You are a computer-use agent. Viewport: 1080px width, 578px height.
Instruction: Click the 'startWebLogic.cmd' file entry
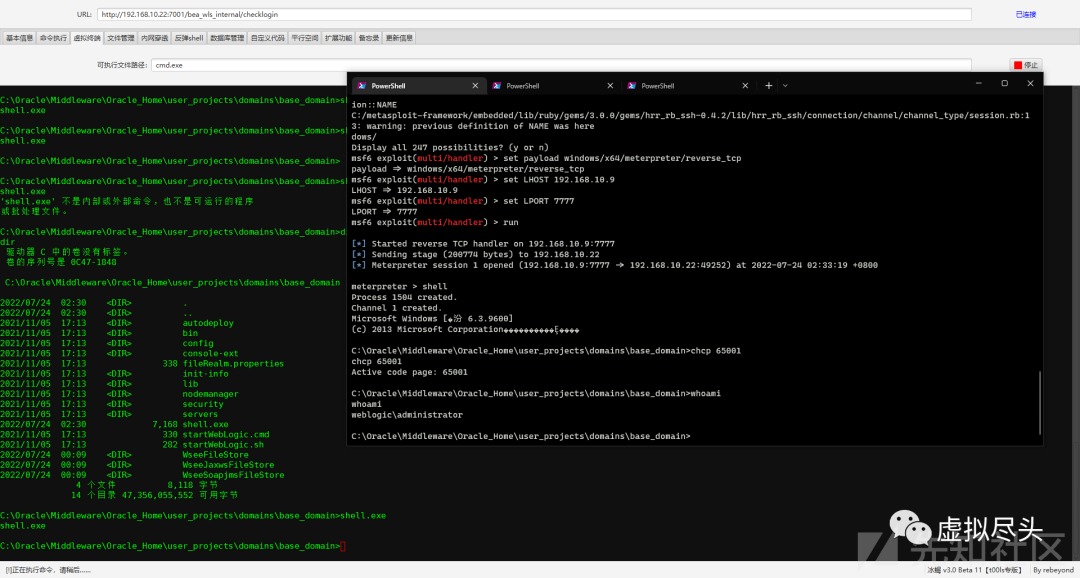coord(226,435)
